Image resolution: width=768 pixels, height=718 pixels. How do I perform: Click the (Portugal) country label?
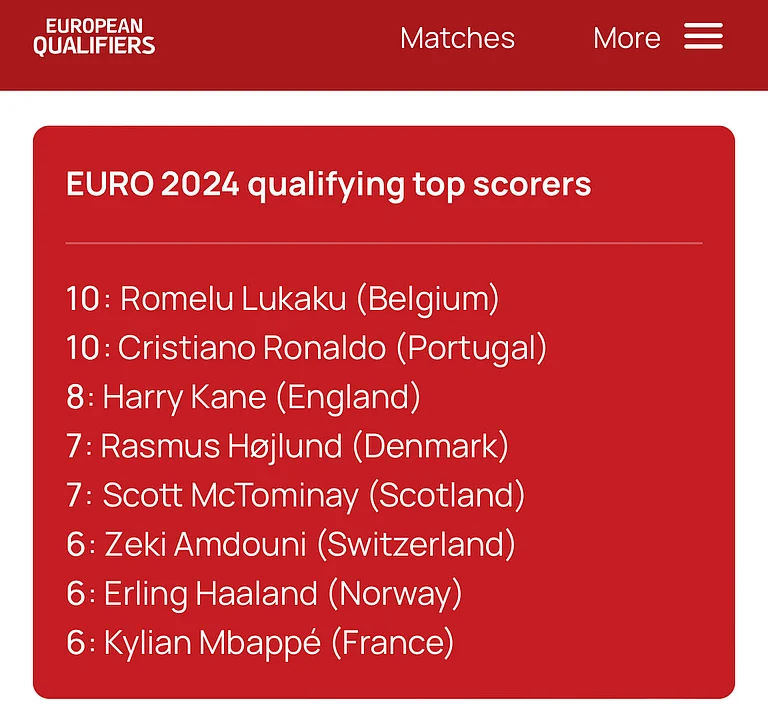[471, 348]
